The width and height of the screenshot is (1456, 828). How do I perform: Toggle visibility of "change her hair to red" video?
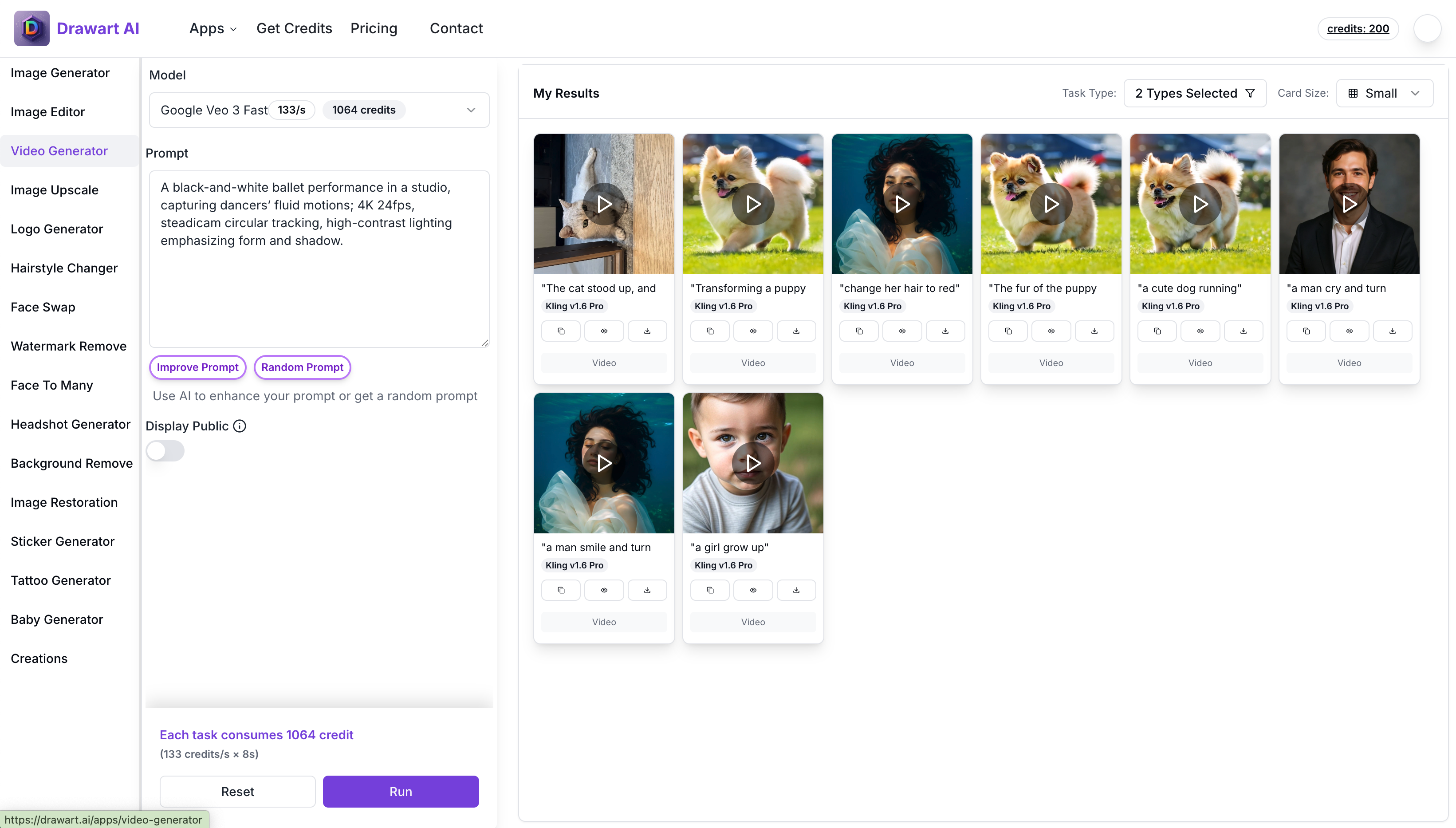click(x=902, y=331)
